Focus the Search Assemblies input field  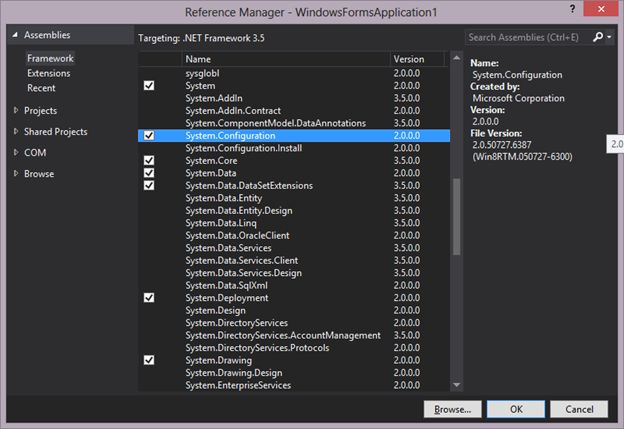[527, 37]
